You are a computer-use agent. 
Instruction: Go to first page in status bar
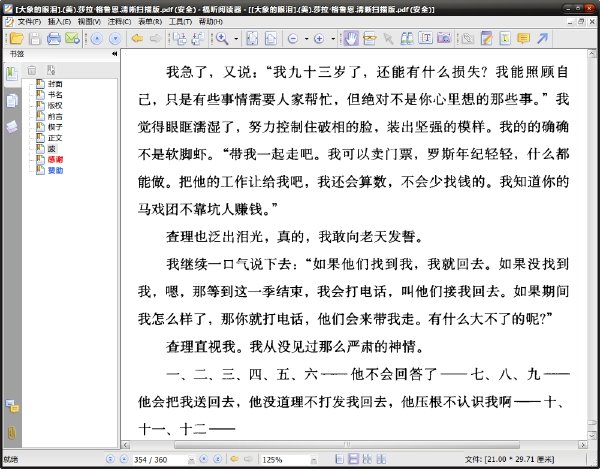[x=110, y=459]
